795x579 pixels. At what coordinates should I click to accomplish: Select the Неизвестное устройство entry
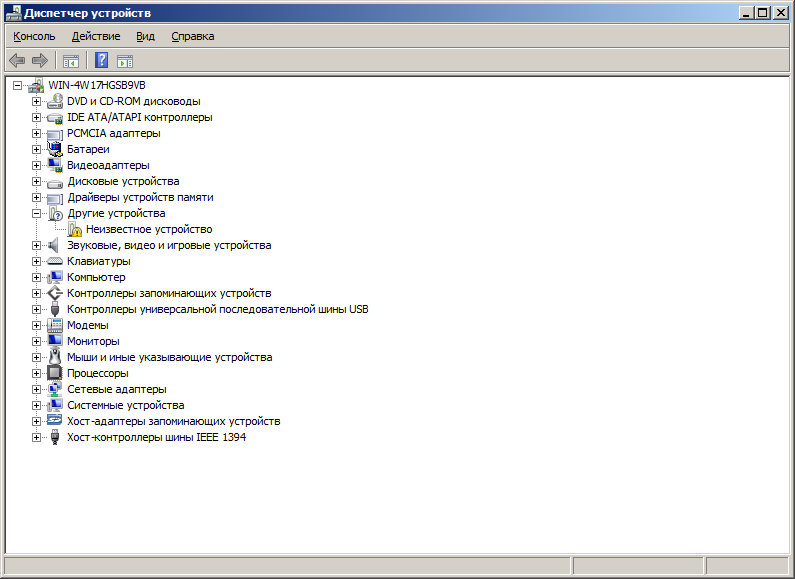(x=149, y=229)
